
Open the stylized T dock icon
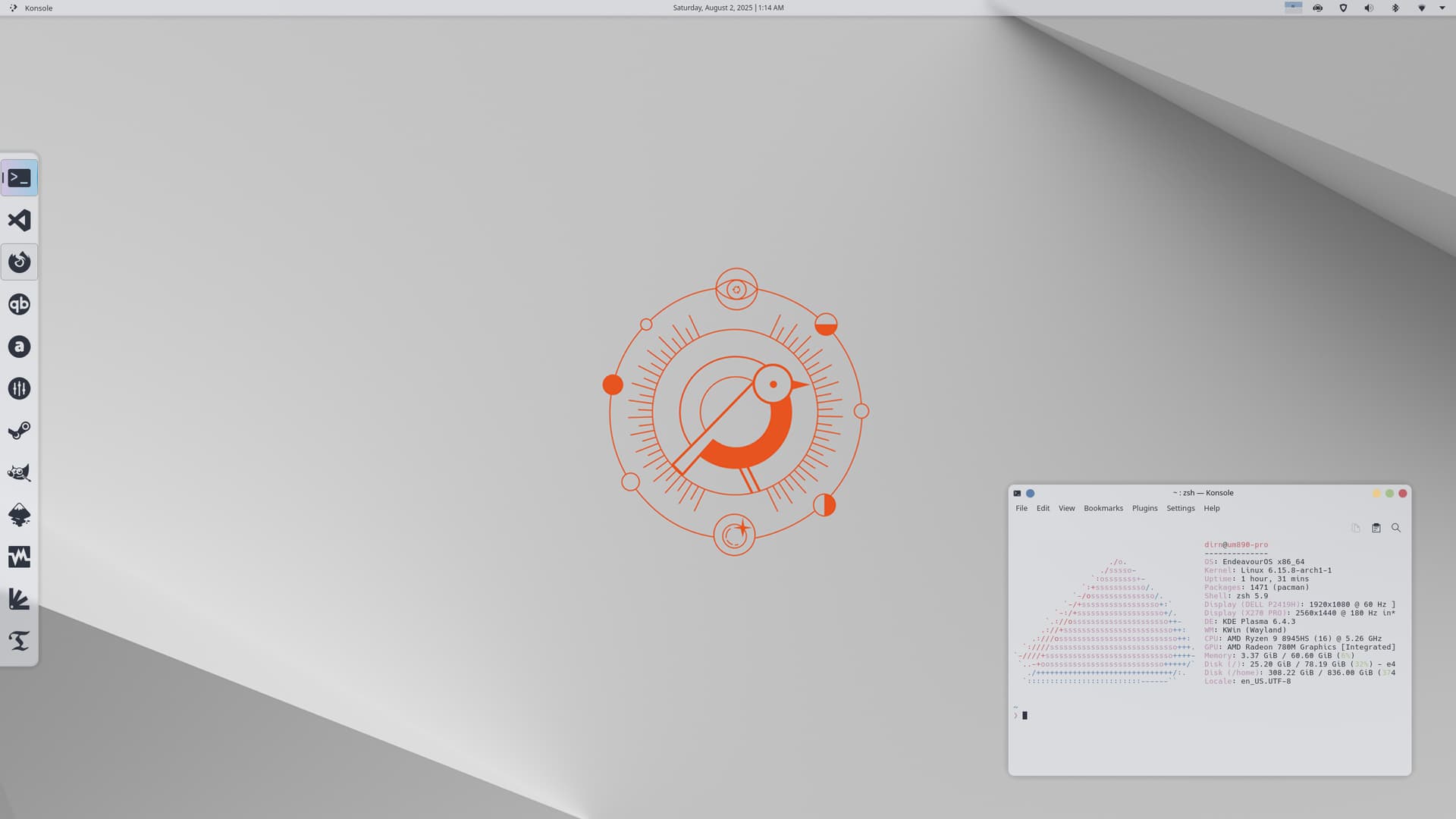tap(19, 641)
